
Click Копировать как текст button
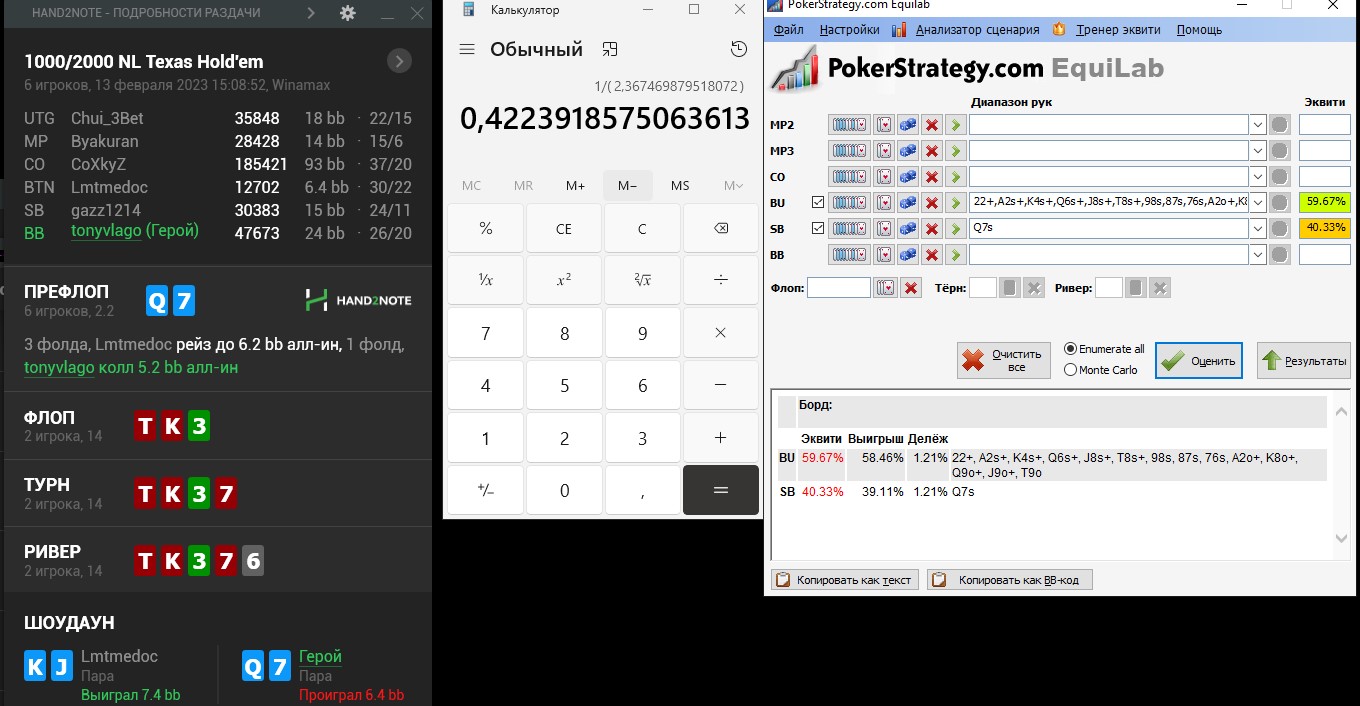845,580
